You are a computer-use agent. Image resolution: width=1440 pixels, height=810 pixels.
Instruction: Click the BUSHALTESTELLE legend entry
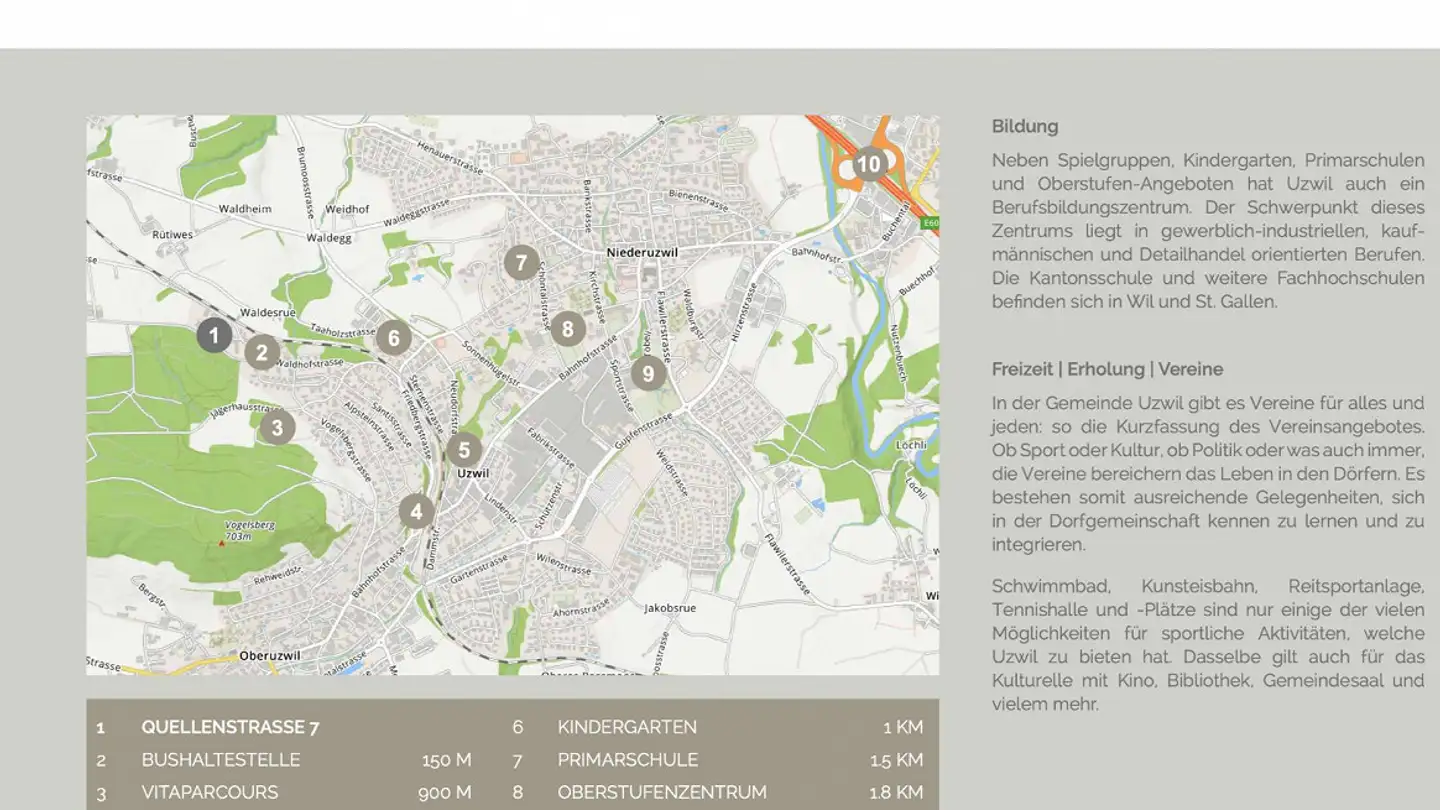(220, 760)
